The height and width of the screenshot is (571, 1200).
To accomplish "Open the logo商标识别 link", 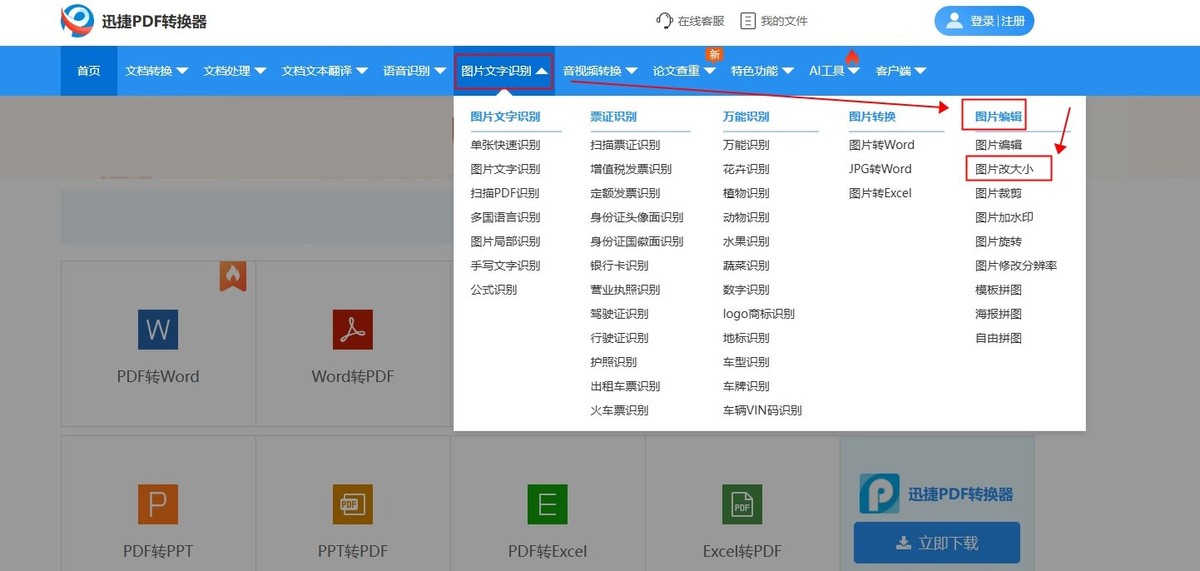I will point(759,313).
